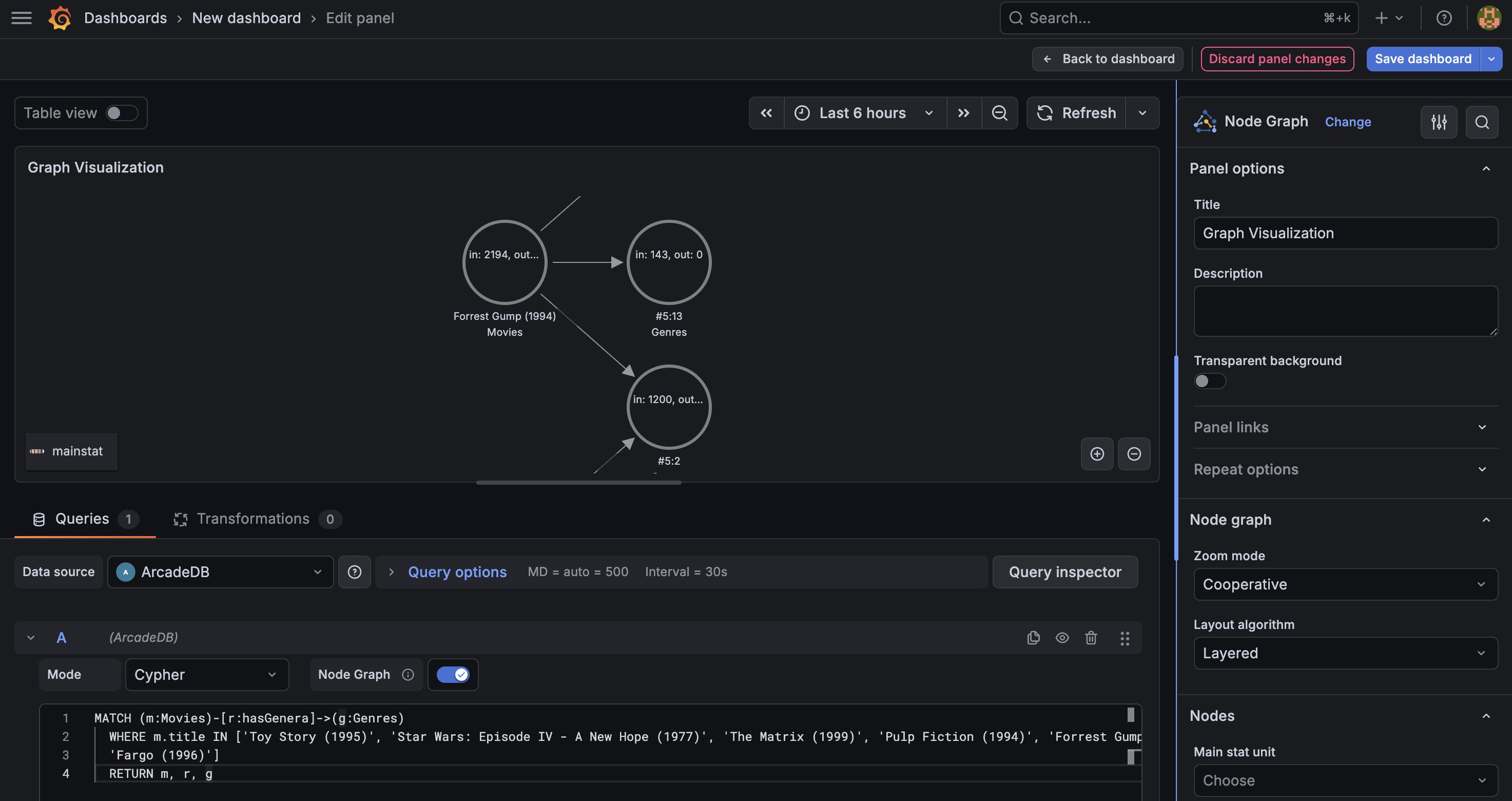Click Discard panel changes
Screen dimensions: 1512x801
(x=1277, y=59)
